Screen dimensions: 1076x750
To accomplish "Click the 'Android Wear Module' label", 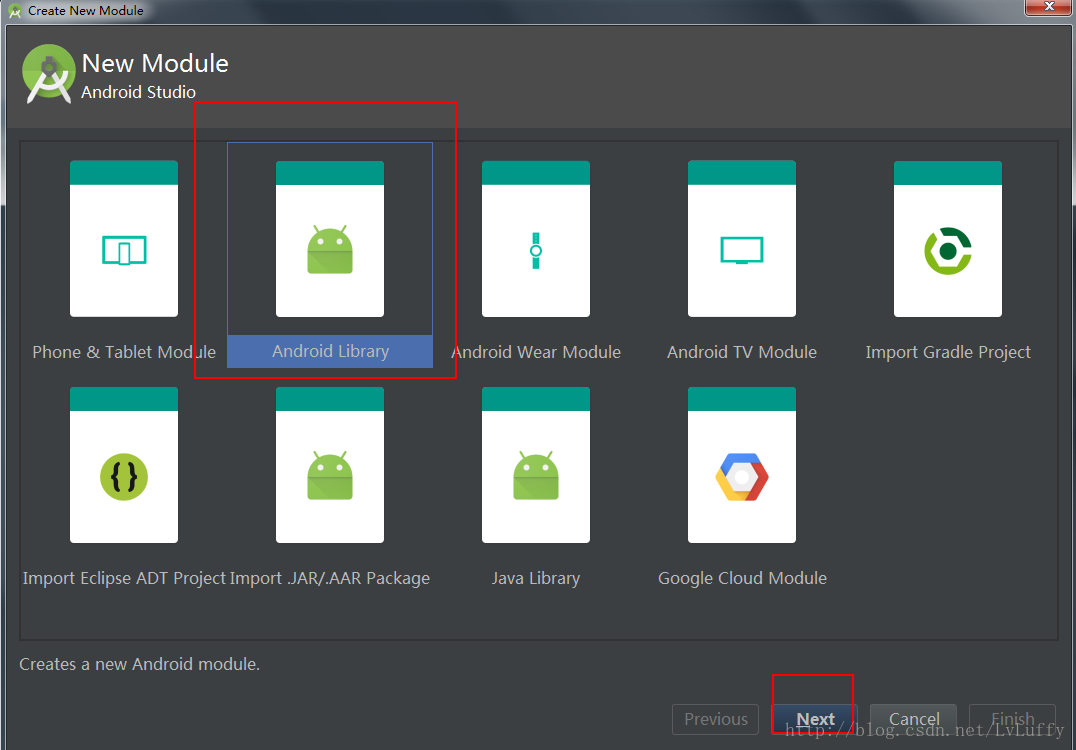I will 536,352.
